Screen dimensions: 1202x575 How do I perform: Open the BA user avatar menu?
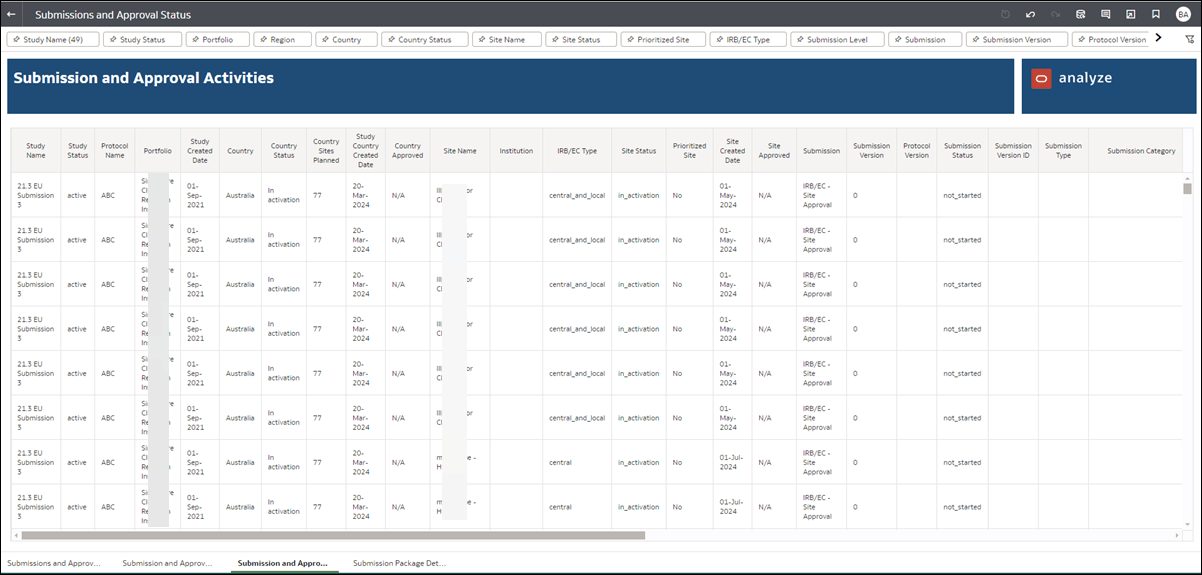(x=1183, y=15)
